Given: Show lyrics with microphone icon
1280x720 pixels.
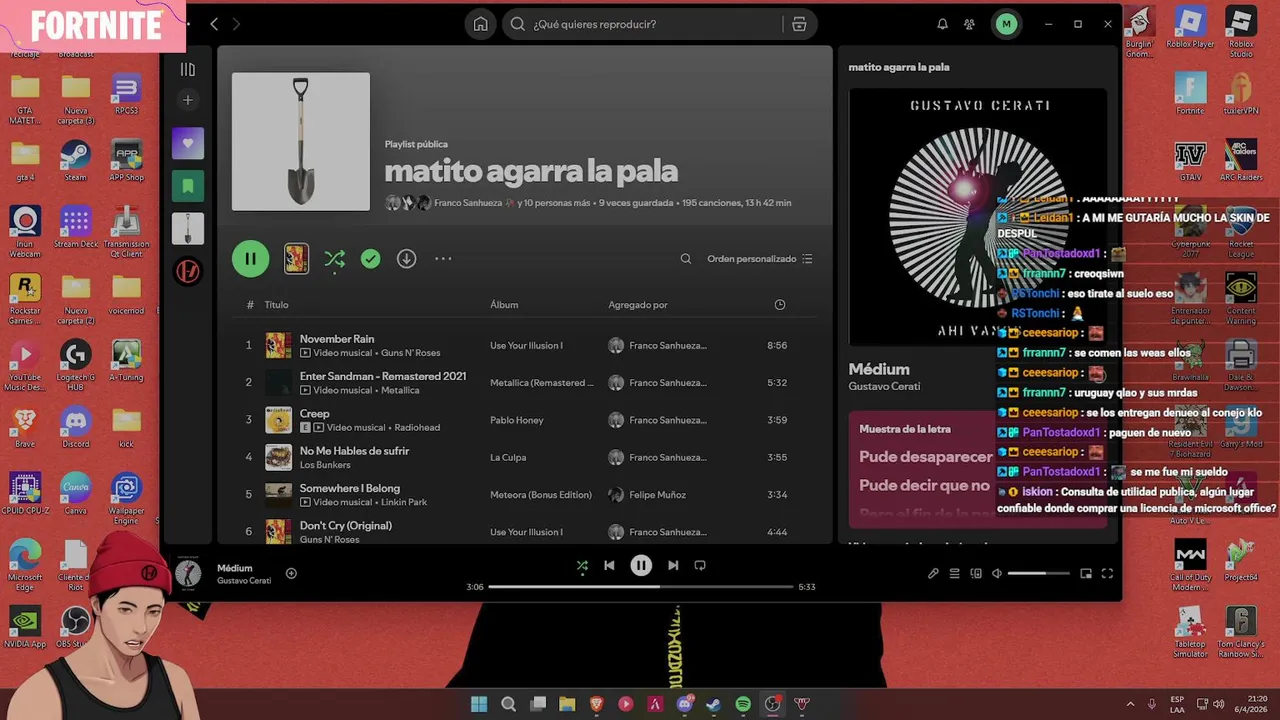Looking at the screenshot, I should [933, 573].
